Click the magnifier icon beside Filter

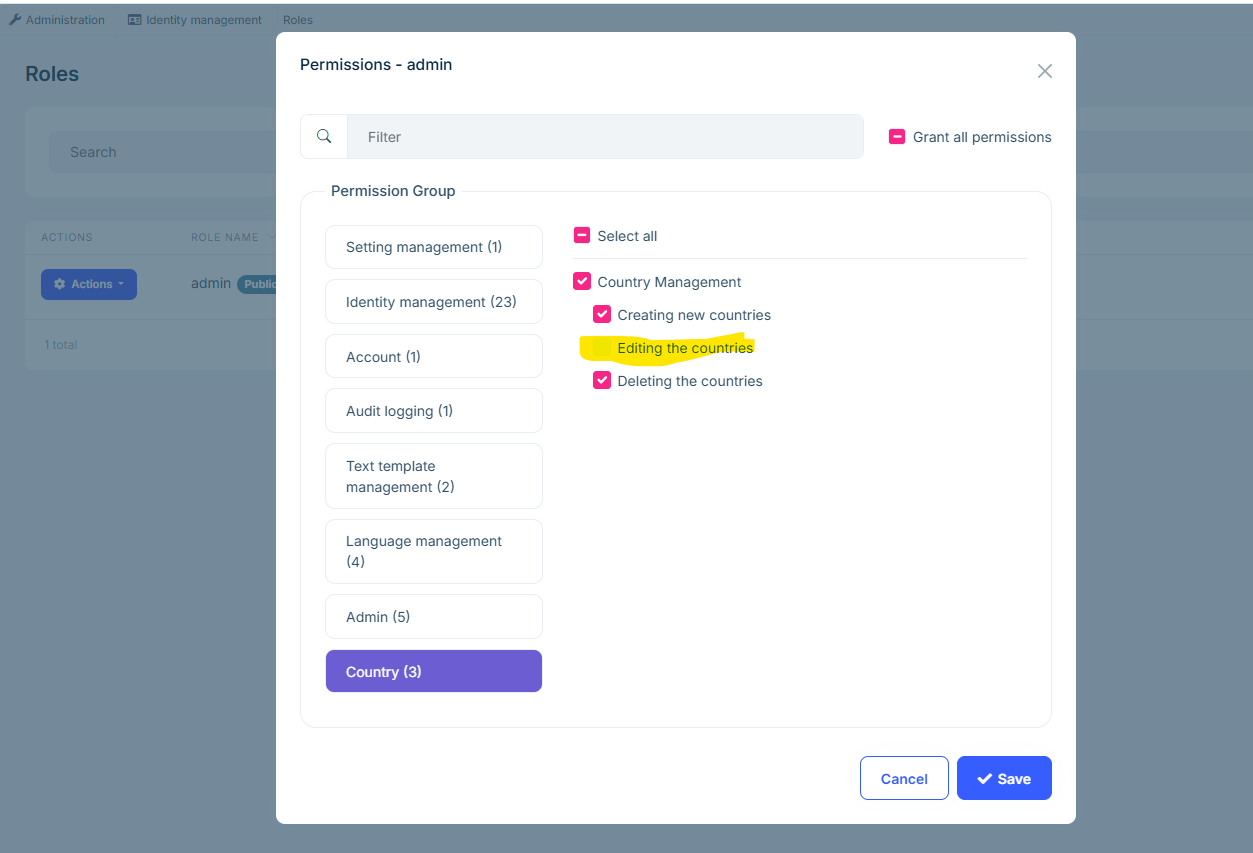coord(324,136)
